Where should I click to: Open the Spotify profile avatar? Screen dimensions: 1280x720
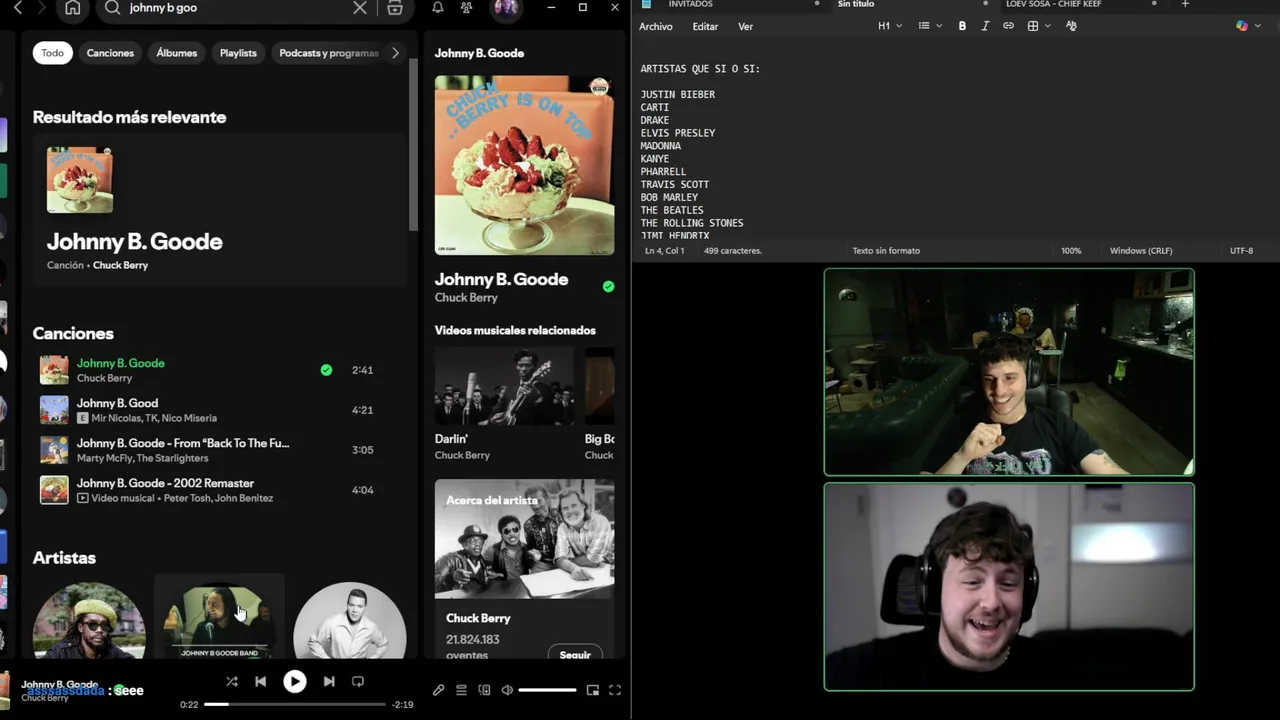tap(506, 8)
